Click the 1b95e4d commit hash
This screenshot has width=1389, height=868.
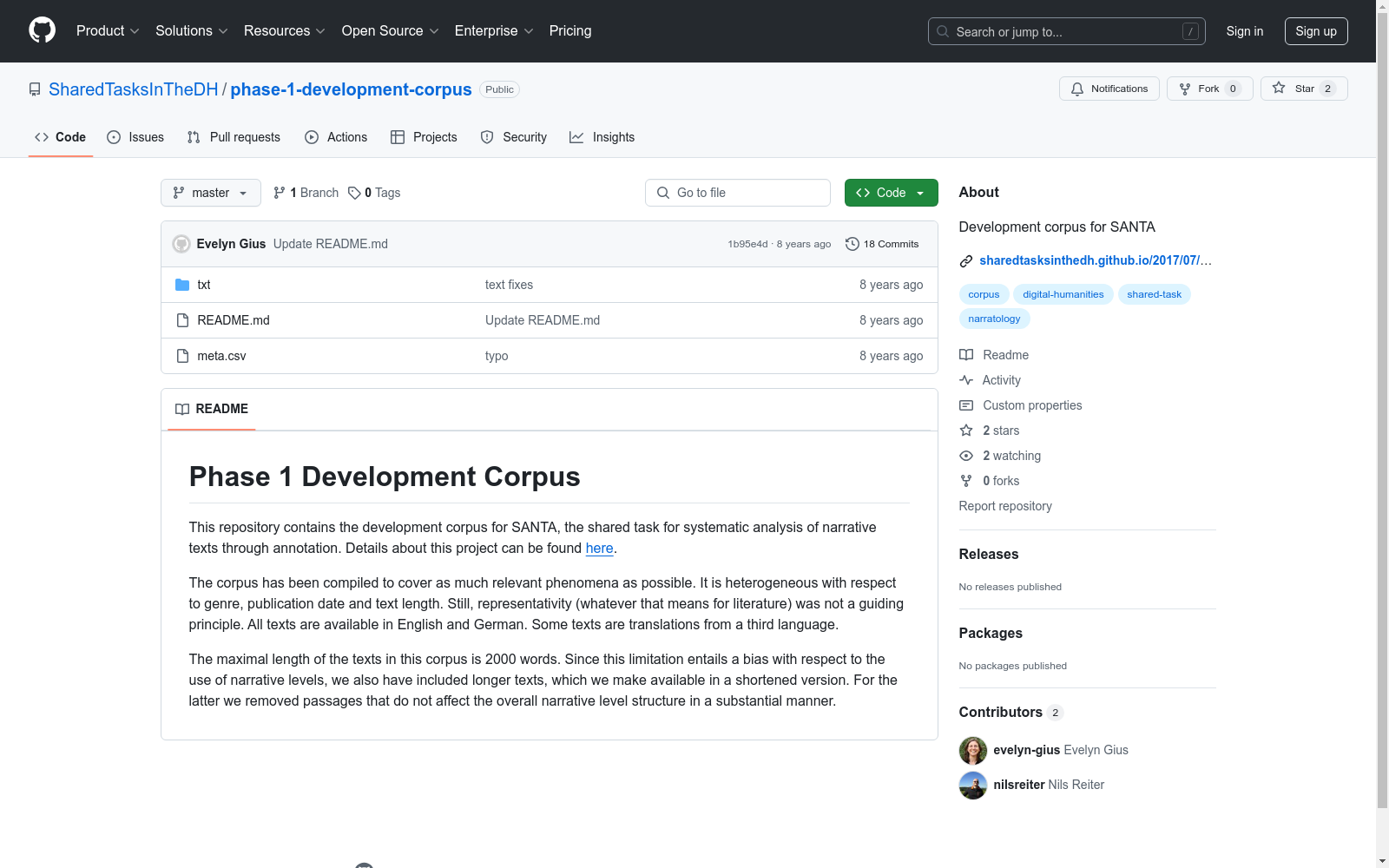pyautogui.click(x=748, y=244)
